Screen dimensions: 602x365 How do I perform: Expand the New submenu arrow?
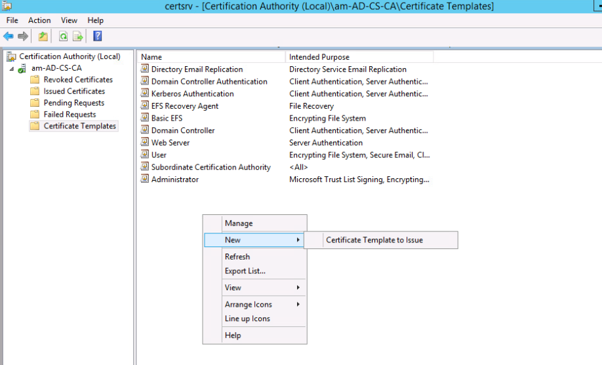298,240
